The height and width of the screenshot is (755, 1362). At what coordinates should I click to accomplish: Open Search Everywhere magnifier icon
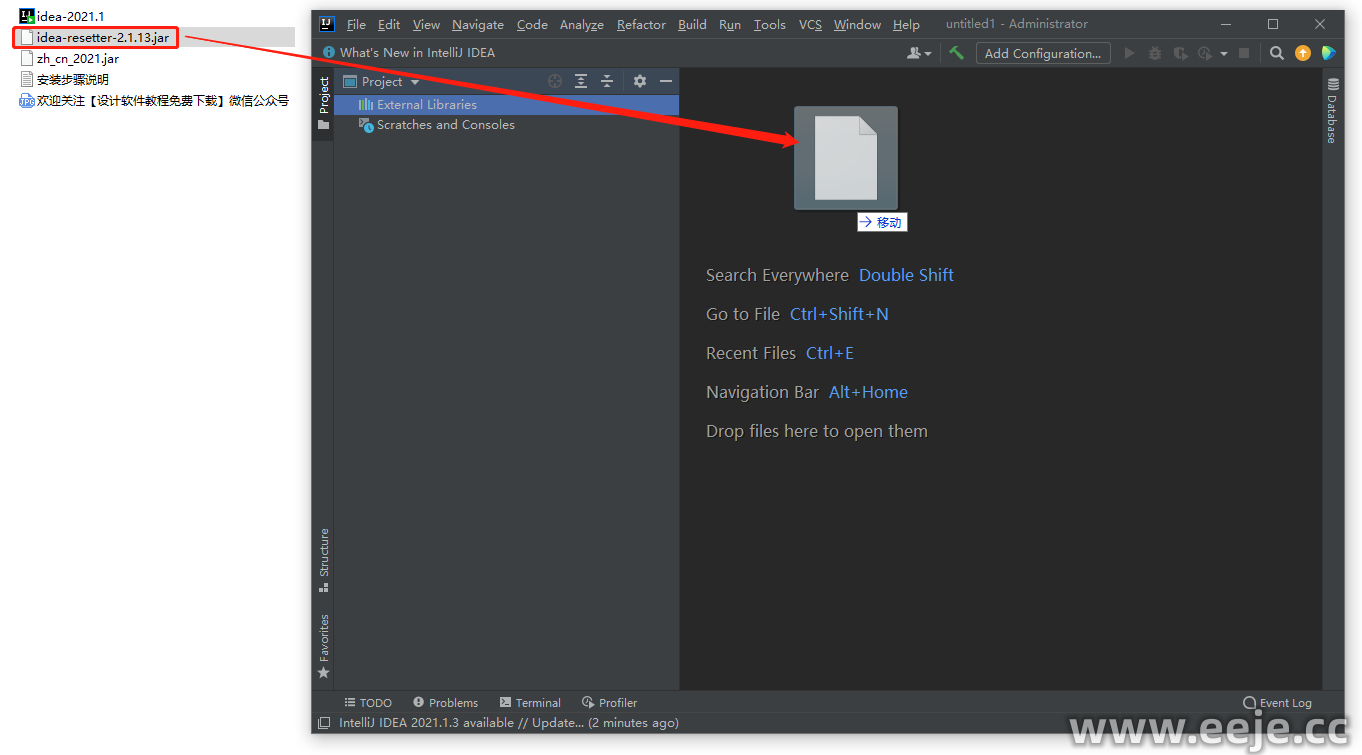(1276, 53)
